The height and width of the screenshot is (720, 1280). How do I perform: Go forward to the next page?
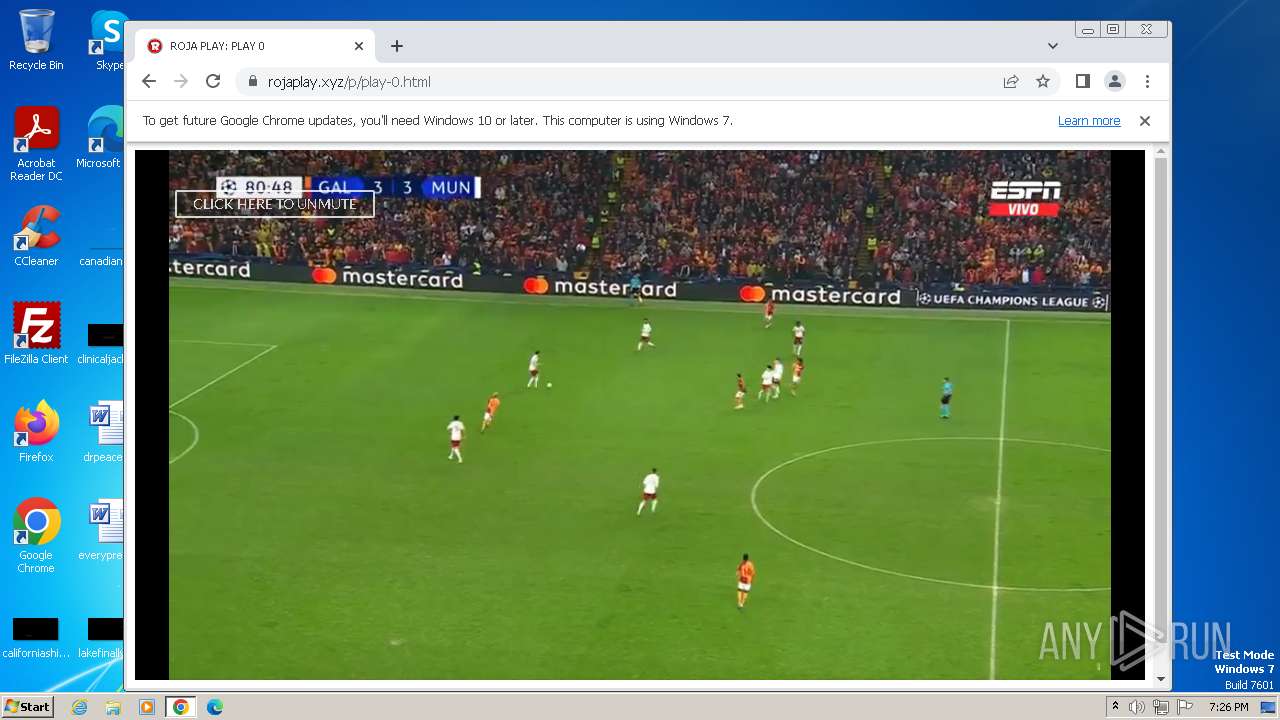pos(181,82)
